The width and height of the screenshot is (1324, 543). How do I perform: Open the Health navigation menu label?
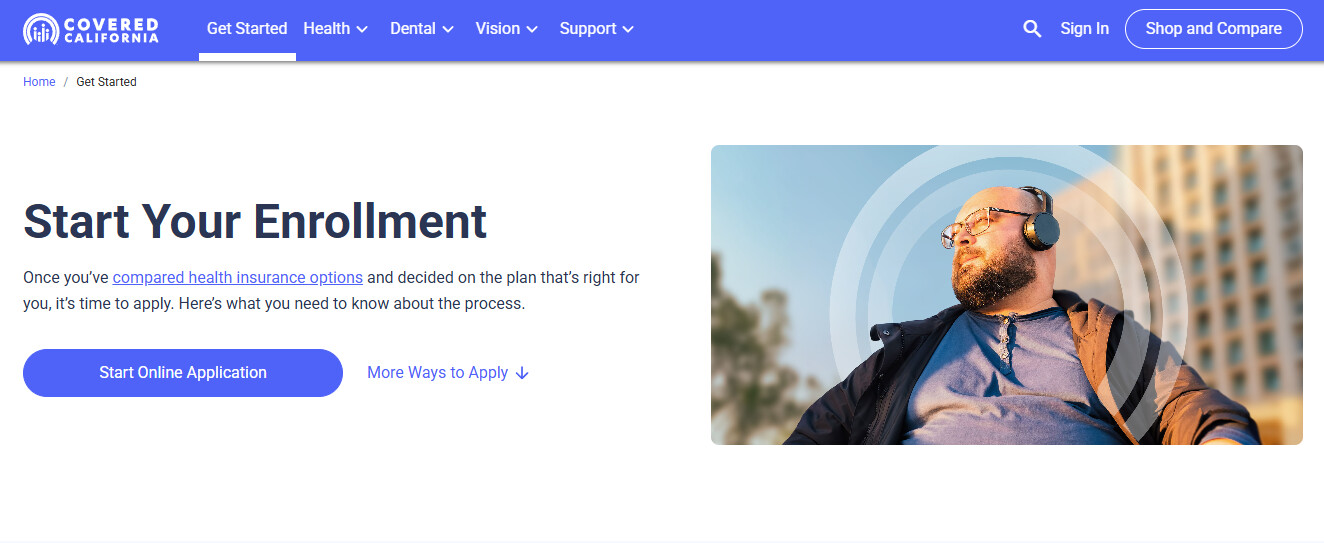[x=327, y=29]
